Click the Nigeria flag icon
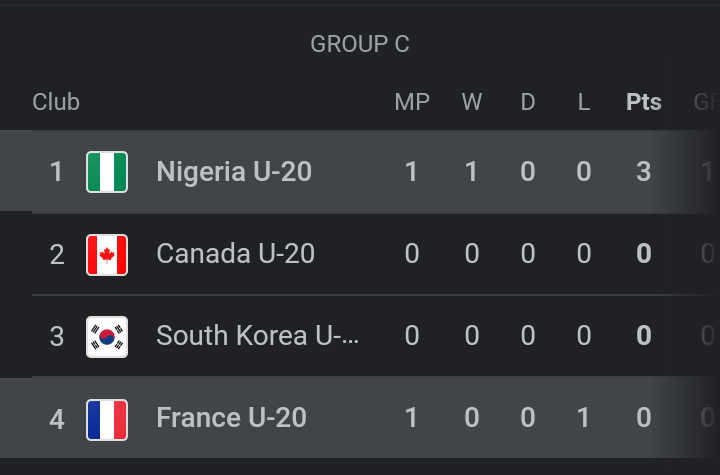This screenshot has height=475, width=720. tap(107, 172)
